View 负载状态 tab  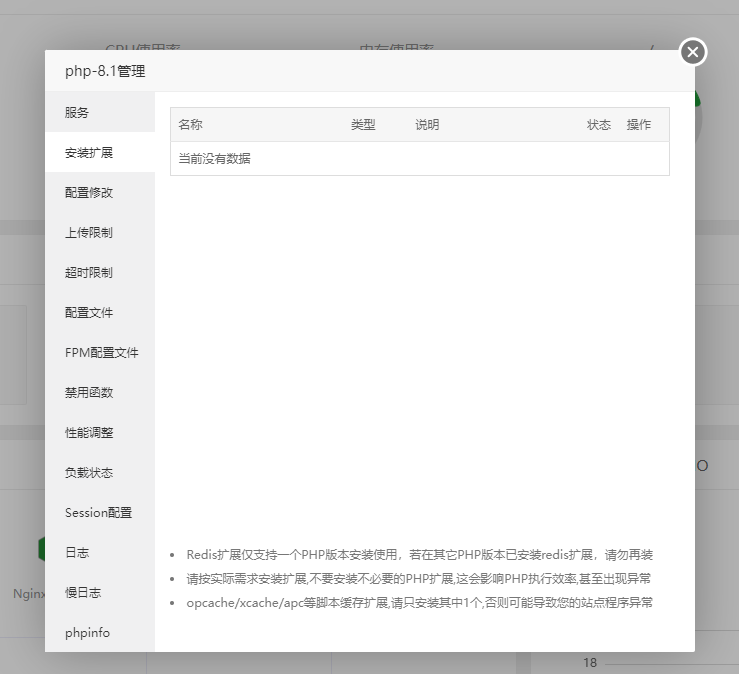[100, 472]
